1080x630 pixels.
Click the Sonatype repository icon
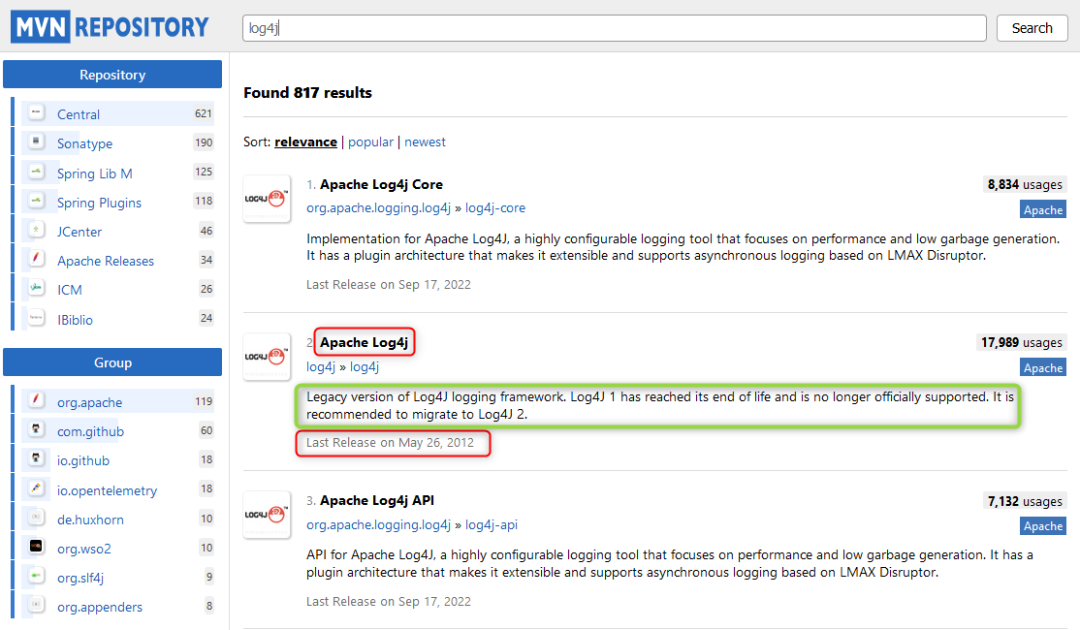coord(37,142)
